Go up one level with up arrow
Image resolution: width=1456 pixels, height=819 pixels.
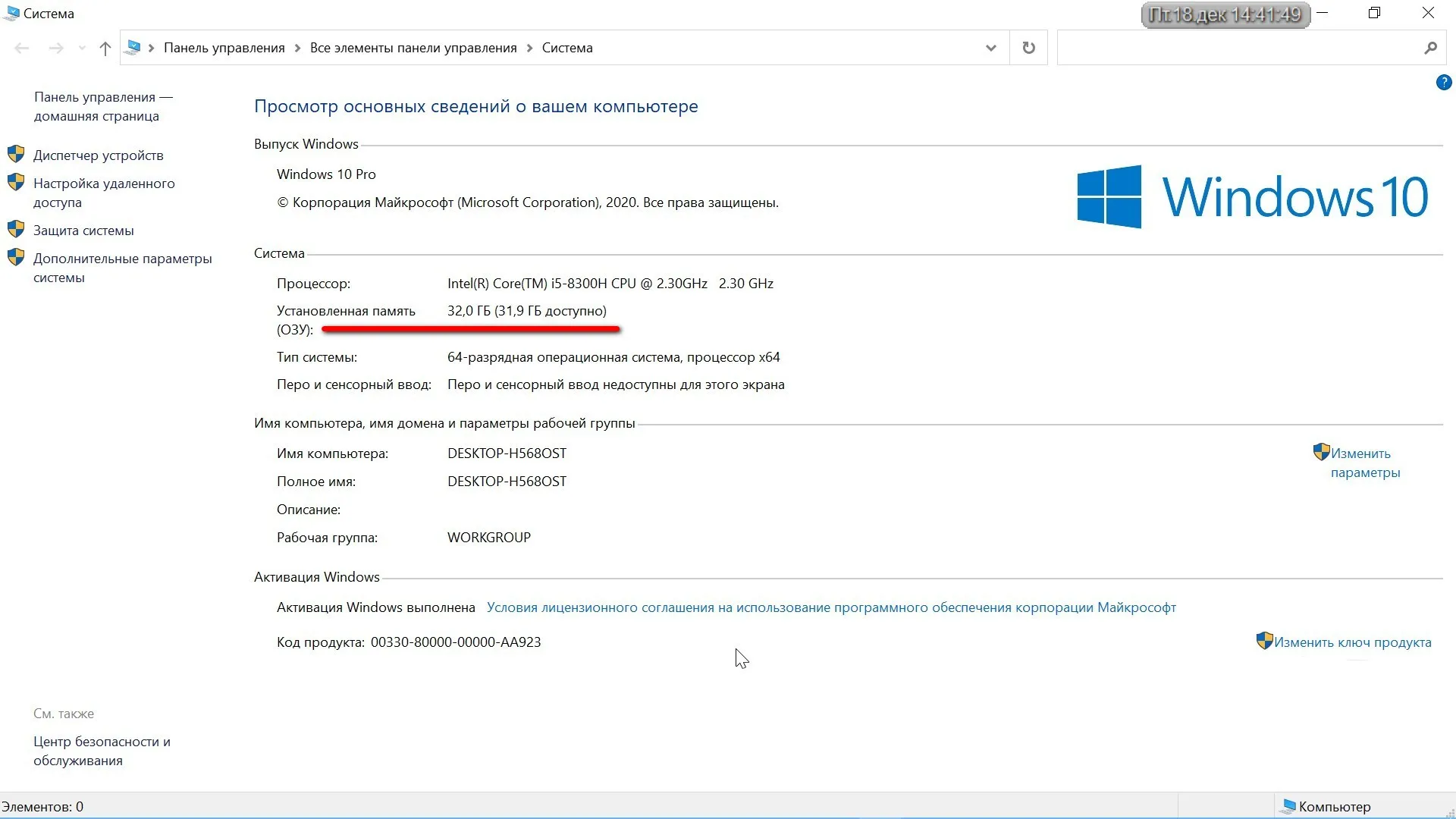[105, 48]
